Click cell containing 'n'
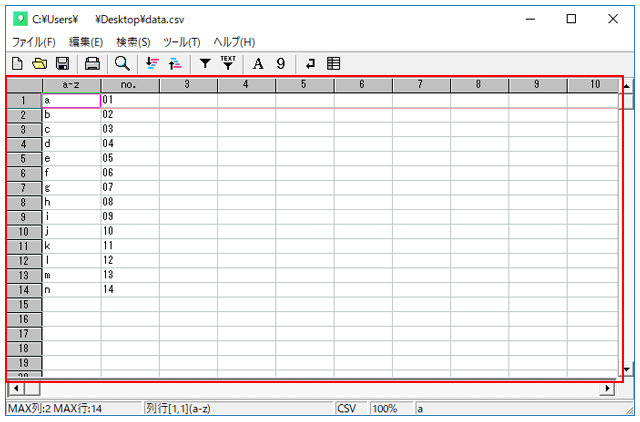Image resolution: width=640 pixels, height=422 pixels. point(71,290)
